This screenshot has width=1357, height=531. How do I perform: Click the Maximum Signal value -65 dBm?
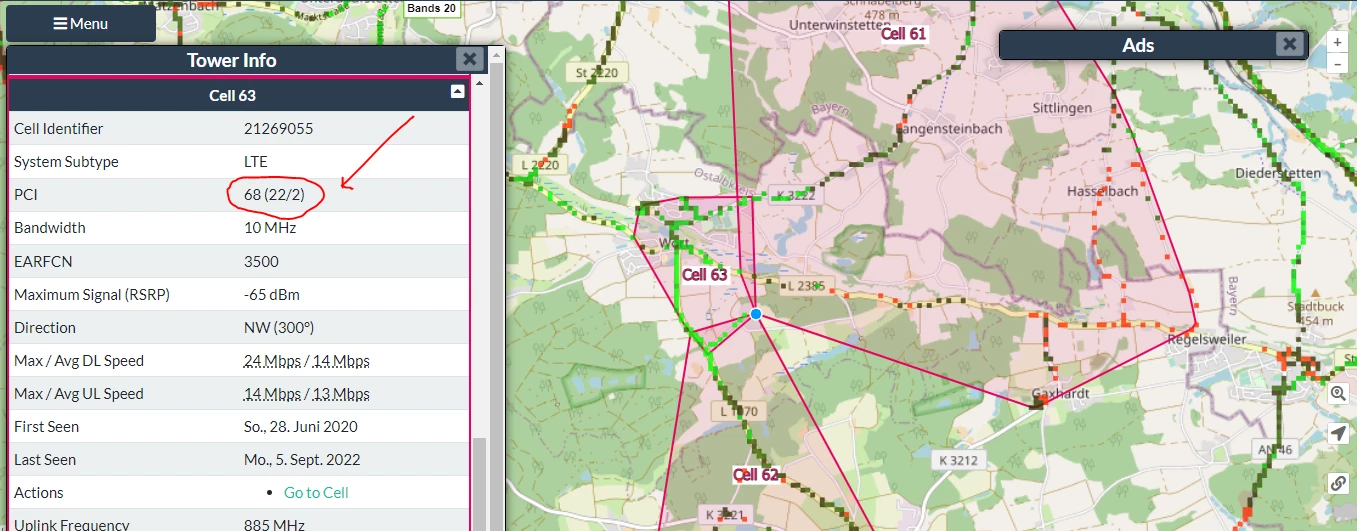pyautogui.click(x=272, y=294)
